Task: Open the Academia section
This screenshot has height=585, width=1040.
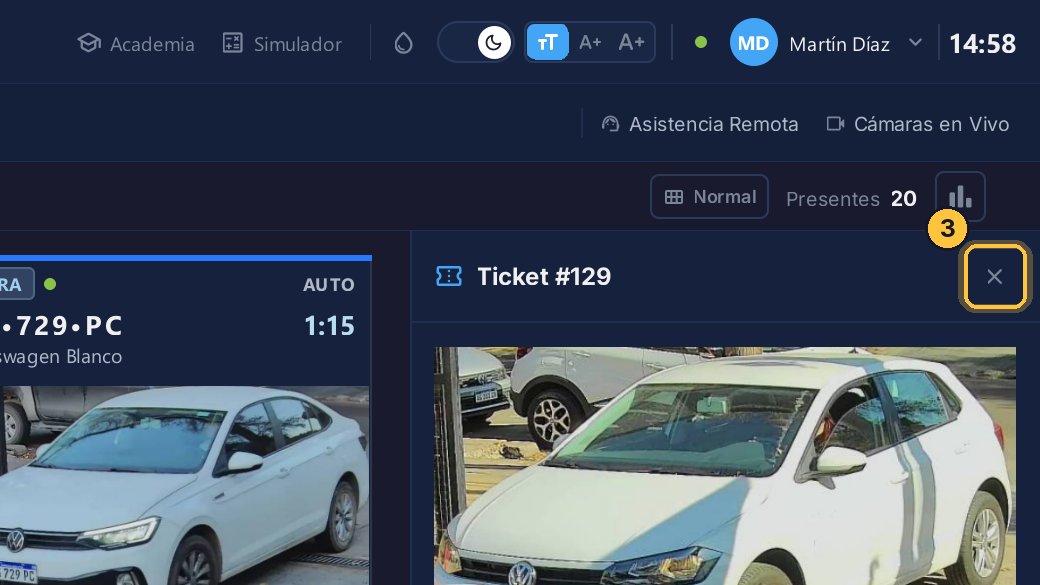Action: tap(136, 44)
